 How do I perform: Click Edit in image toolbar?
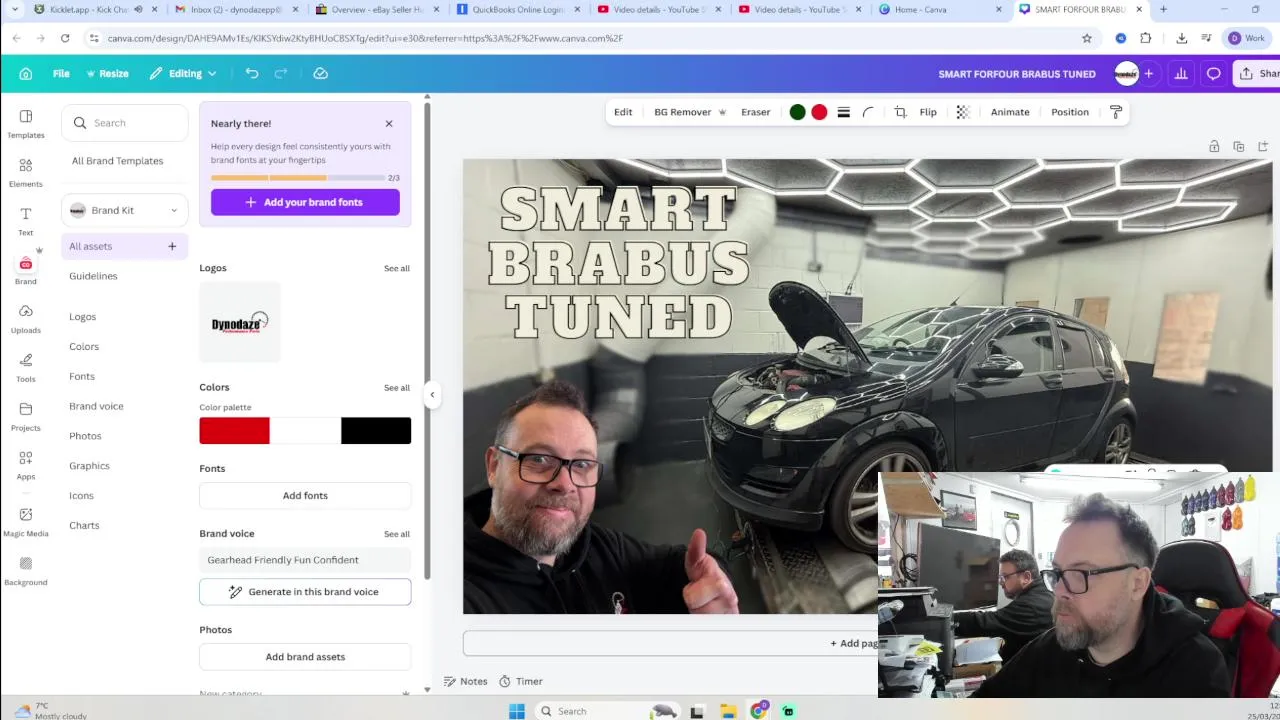click(x=623, y=112)
